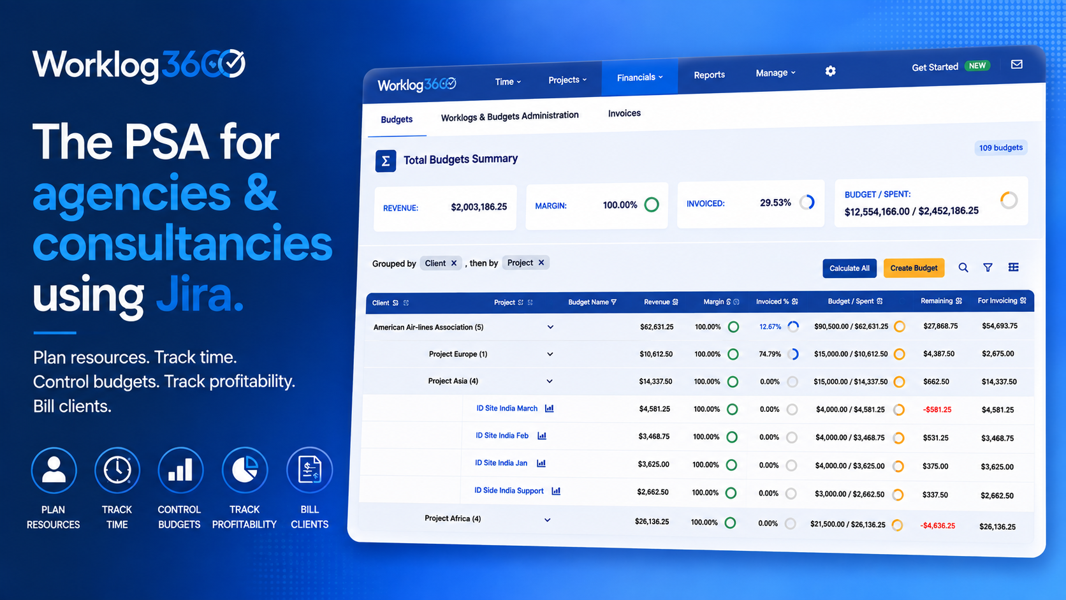This screenshot has width=1066, height=600.
Task: Click Project Africa orange budget ring
Action: pyautogui.click(x=897, y=525)
